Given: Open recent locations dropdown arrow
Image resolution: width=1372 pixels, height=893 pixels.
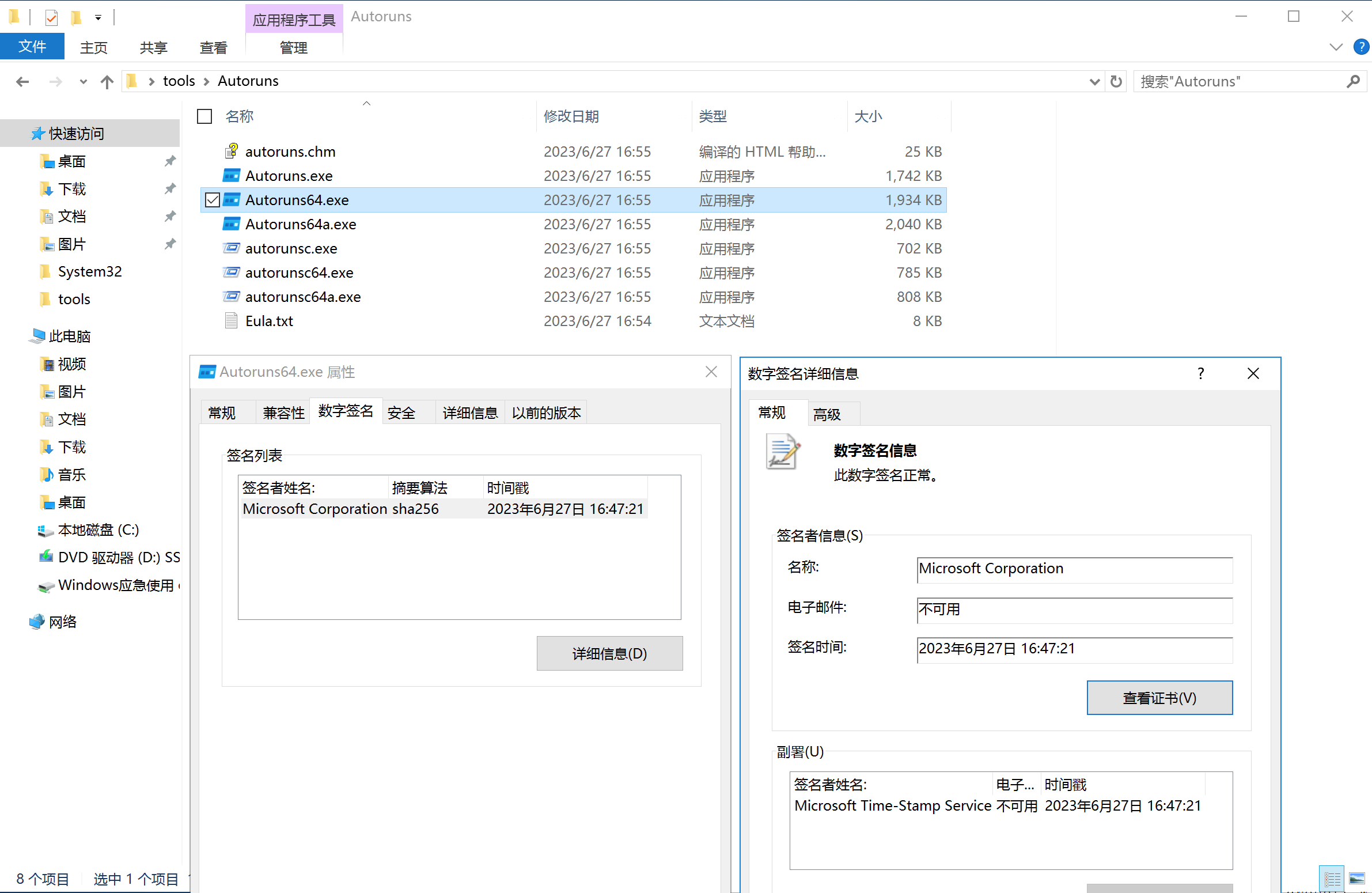Looking at the screenshot, I should click(84, 81).
